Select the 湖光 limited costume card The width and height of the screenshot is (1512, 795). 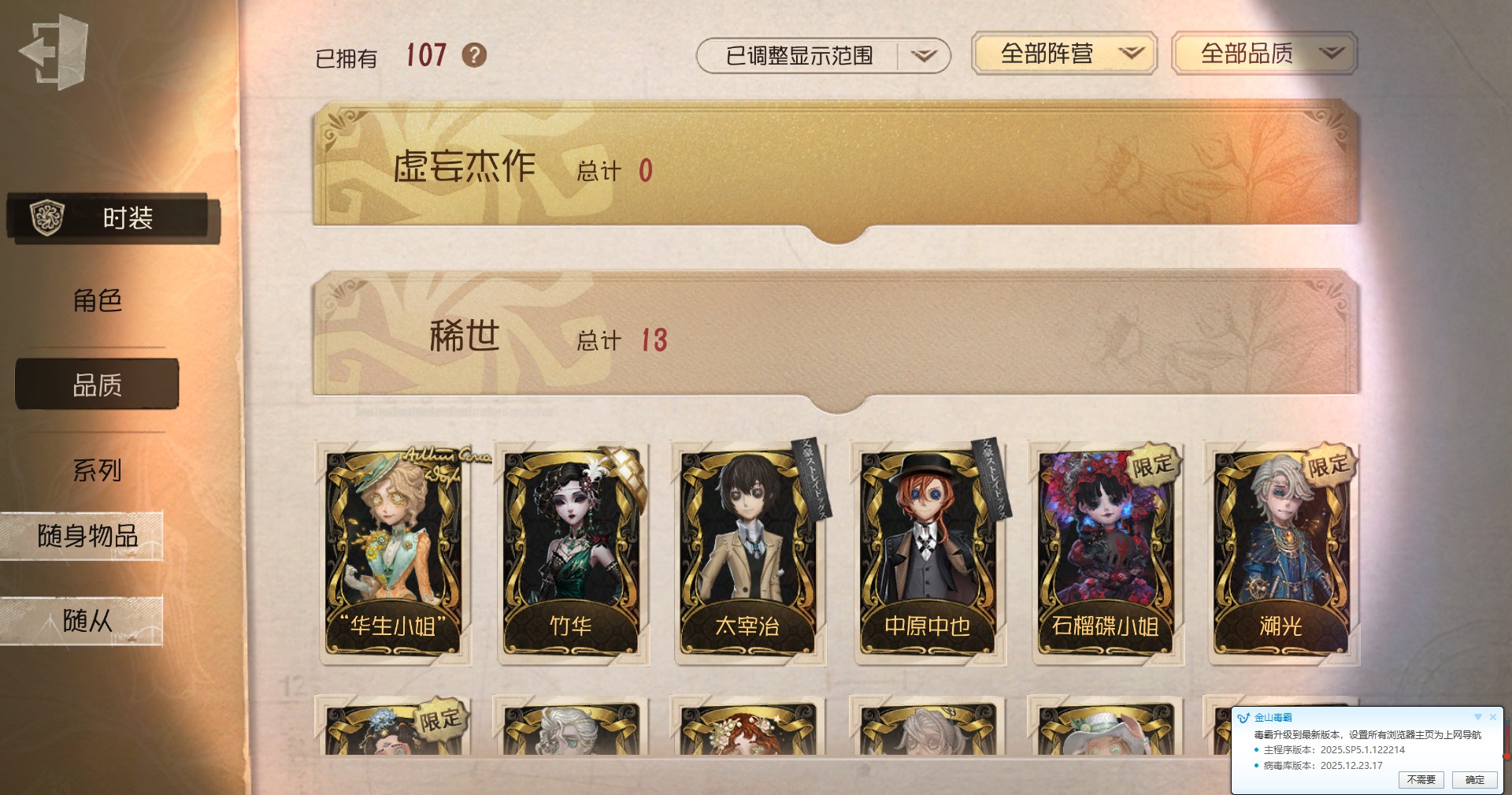click(x=1284, y=553)
